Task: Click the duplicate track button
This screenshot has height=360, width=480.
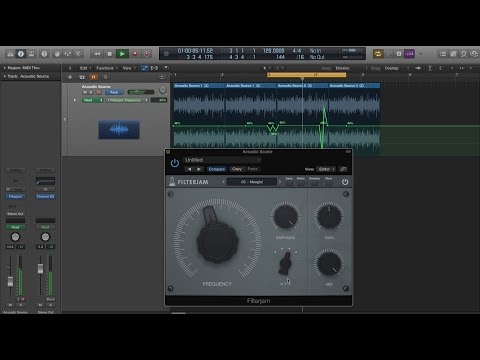Action: pyautogui.click(x=82, y=77)
